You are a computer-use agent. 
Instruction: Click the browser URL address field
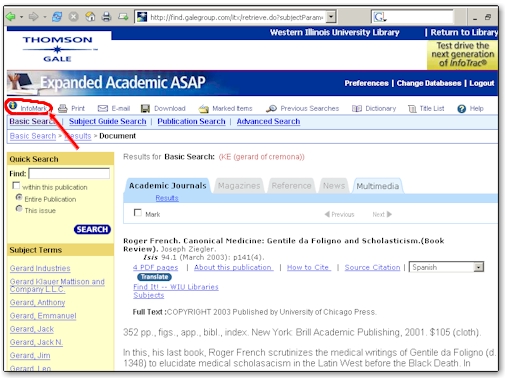click(236, 17)
